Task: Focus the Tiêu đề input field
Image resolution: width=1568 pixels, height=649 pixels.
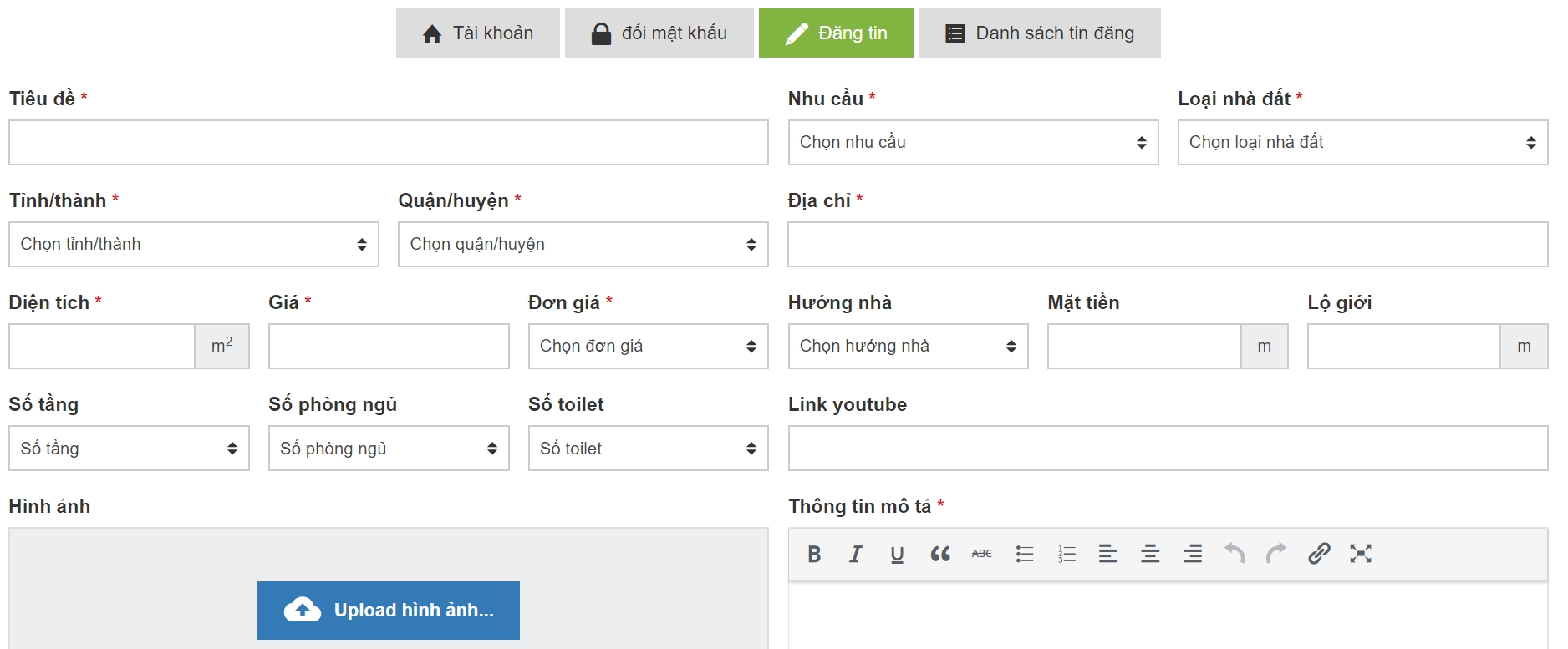Action: pos(389,143)
